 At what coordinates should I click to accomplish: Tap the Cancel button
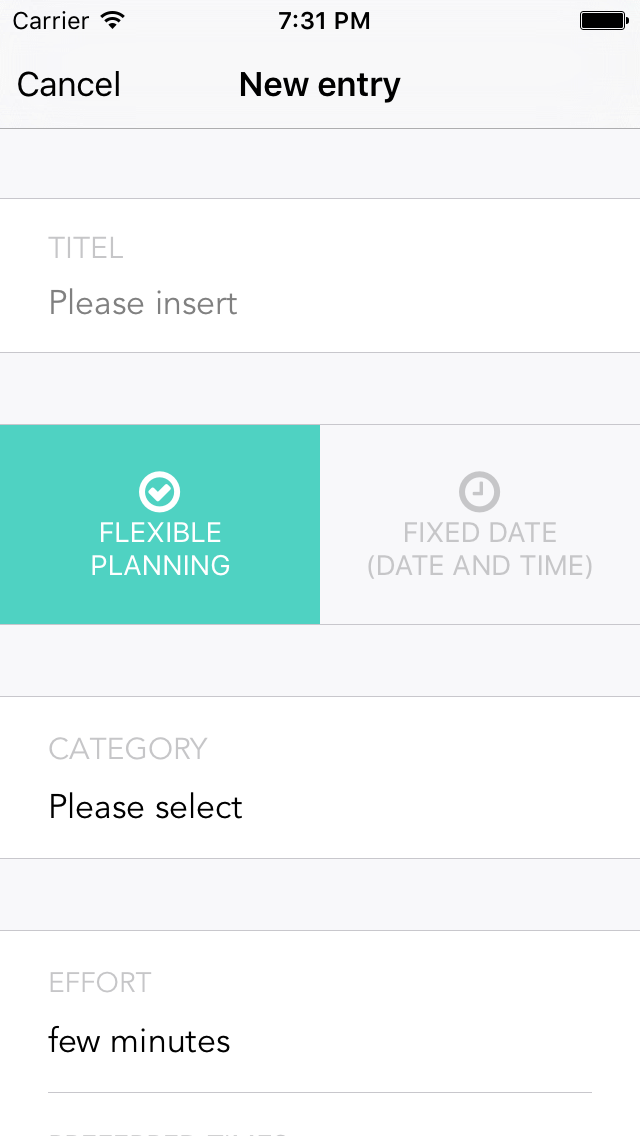(x=69, y=85)
